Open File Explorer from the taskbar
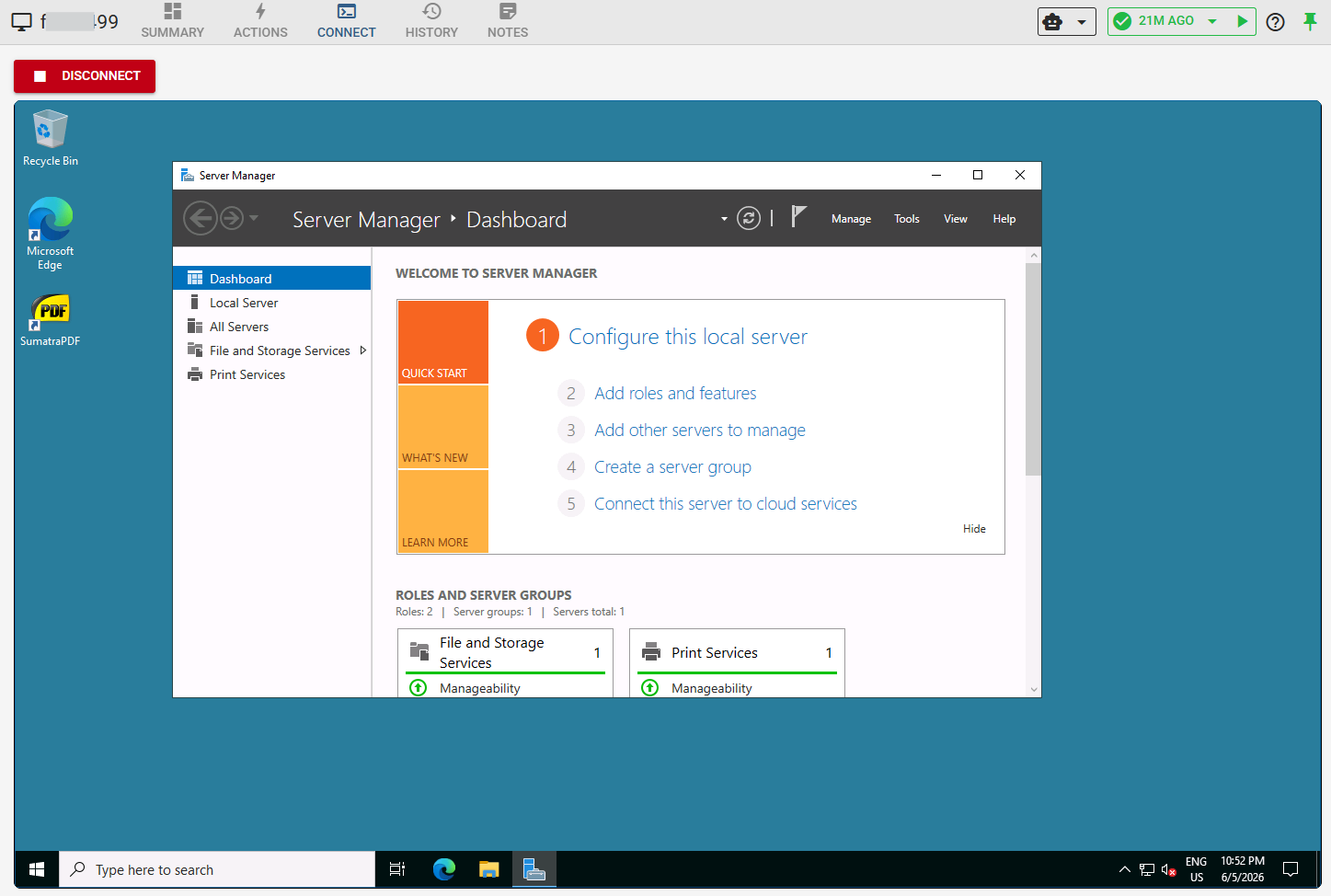 pyautogui.click(x=488, y=869)
